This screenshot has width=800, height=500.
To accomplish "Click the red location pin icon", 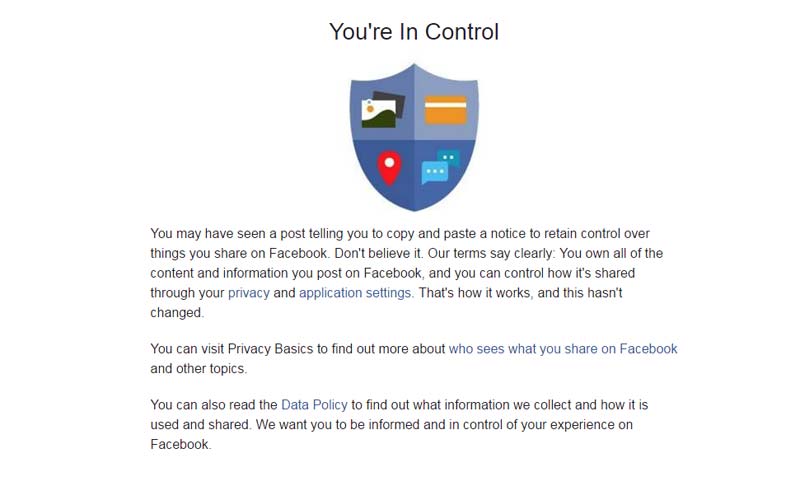I will 389,168.
